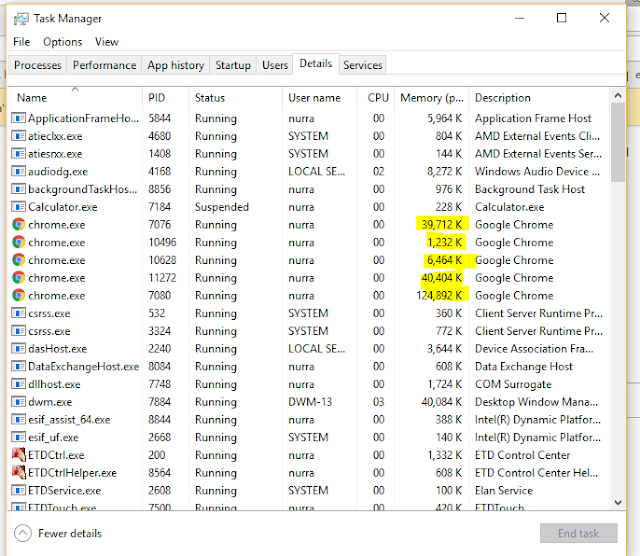Screen dimensions: 640x556
Task: Click the Task Manager title bar icon
Action: (21, 19)
